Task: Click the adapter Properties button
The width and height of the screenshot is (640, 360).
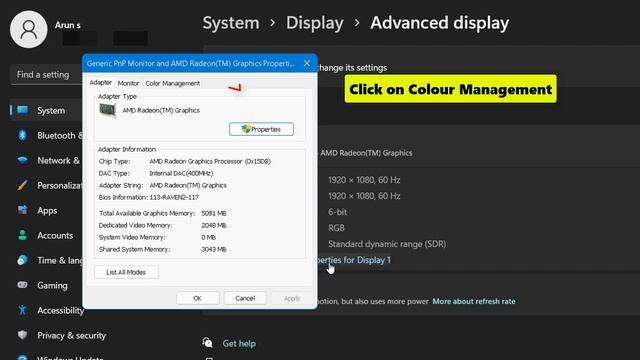Action: [x=261, y=129]
